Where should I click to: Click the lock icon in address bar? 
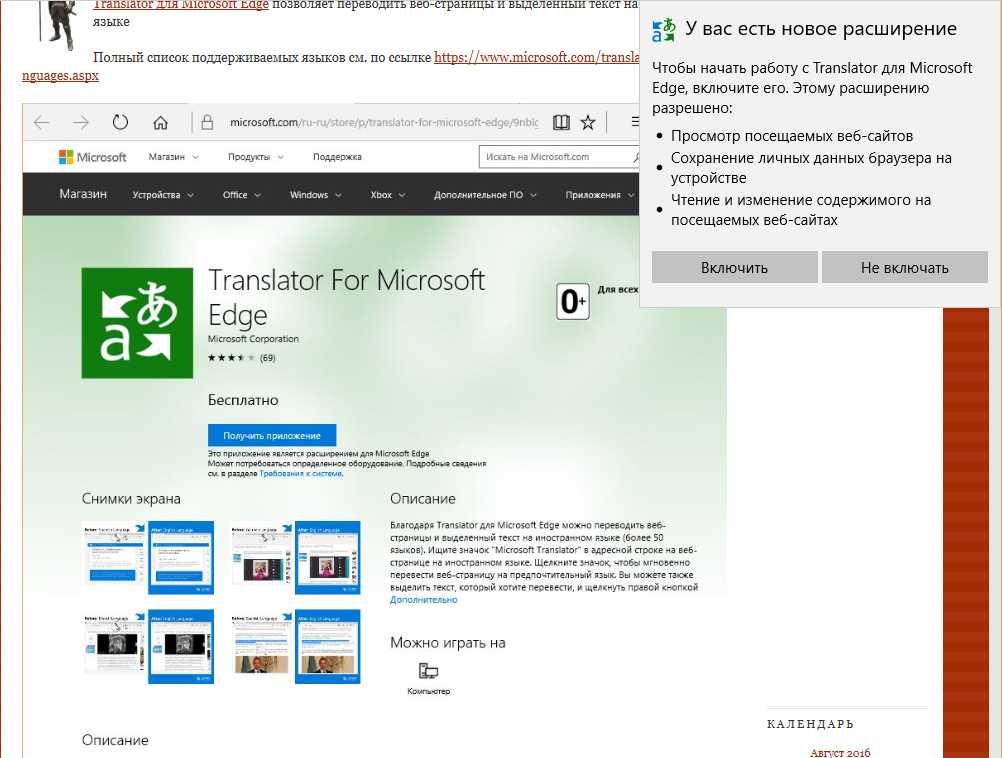pyautogui.click(x=205, y=121)
